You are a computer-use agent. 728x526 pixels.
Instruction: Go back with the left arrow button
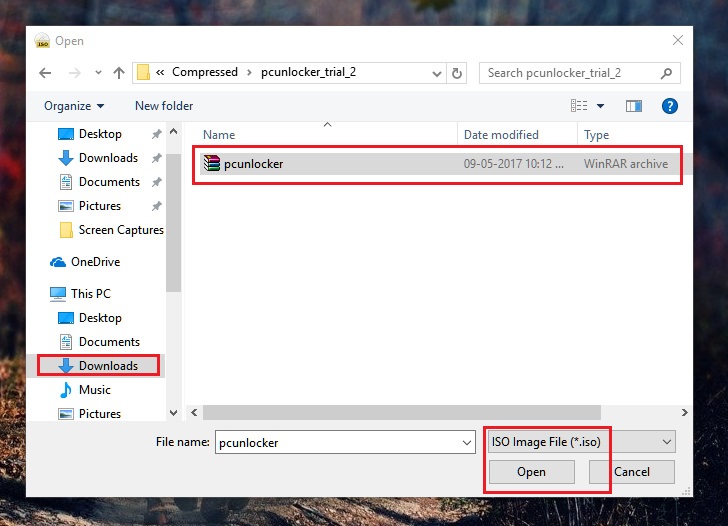[x=45, y=73]
